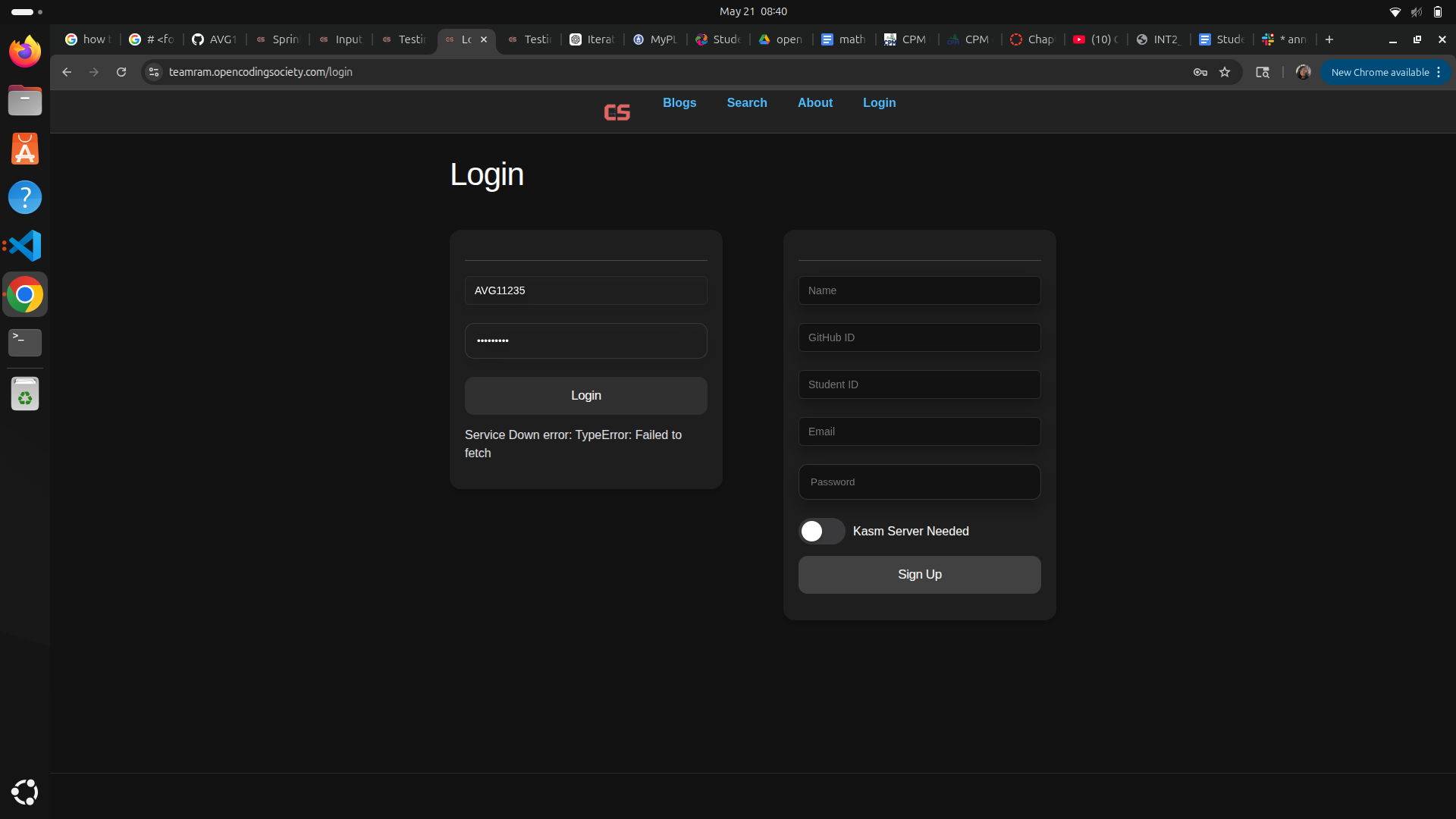
Task: Switch to the 'how t' Google tab
Action: 89,39
